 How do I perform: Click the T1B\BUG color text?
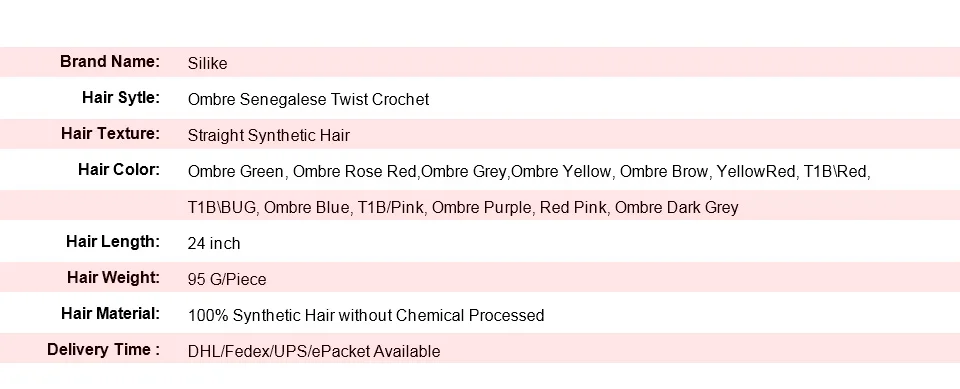(223, 208)
